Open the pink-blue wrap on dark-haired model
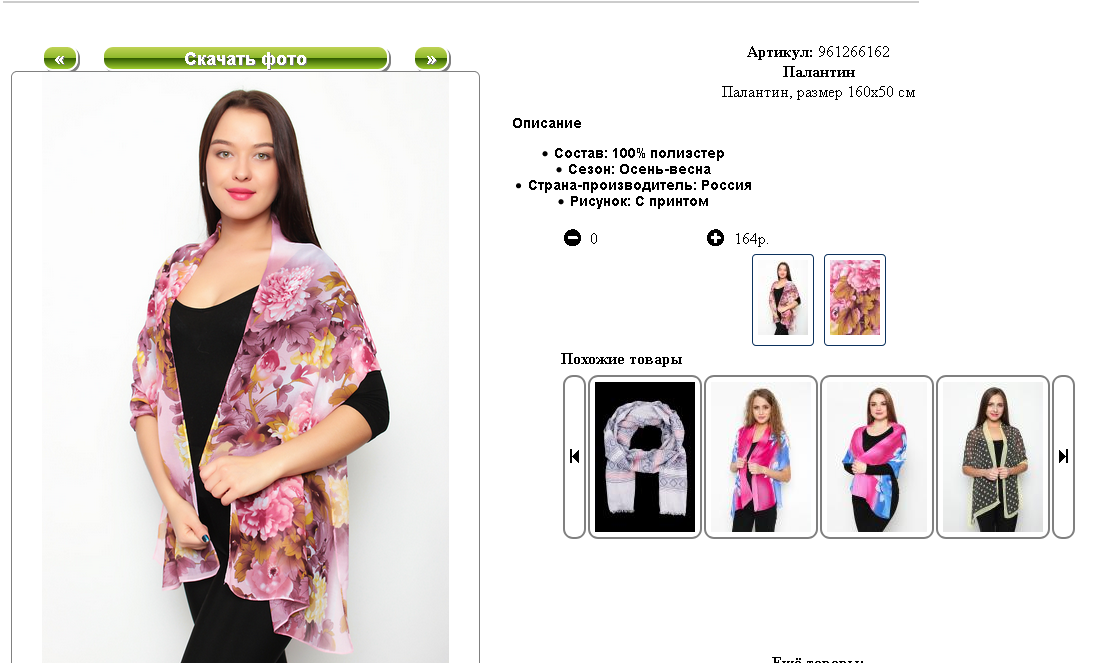Image resolution: width=1117 pixels, height=663 pixels. tap(877, 456)
